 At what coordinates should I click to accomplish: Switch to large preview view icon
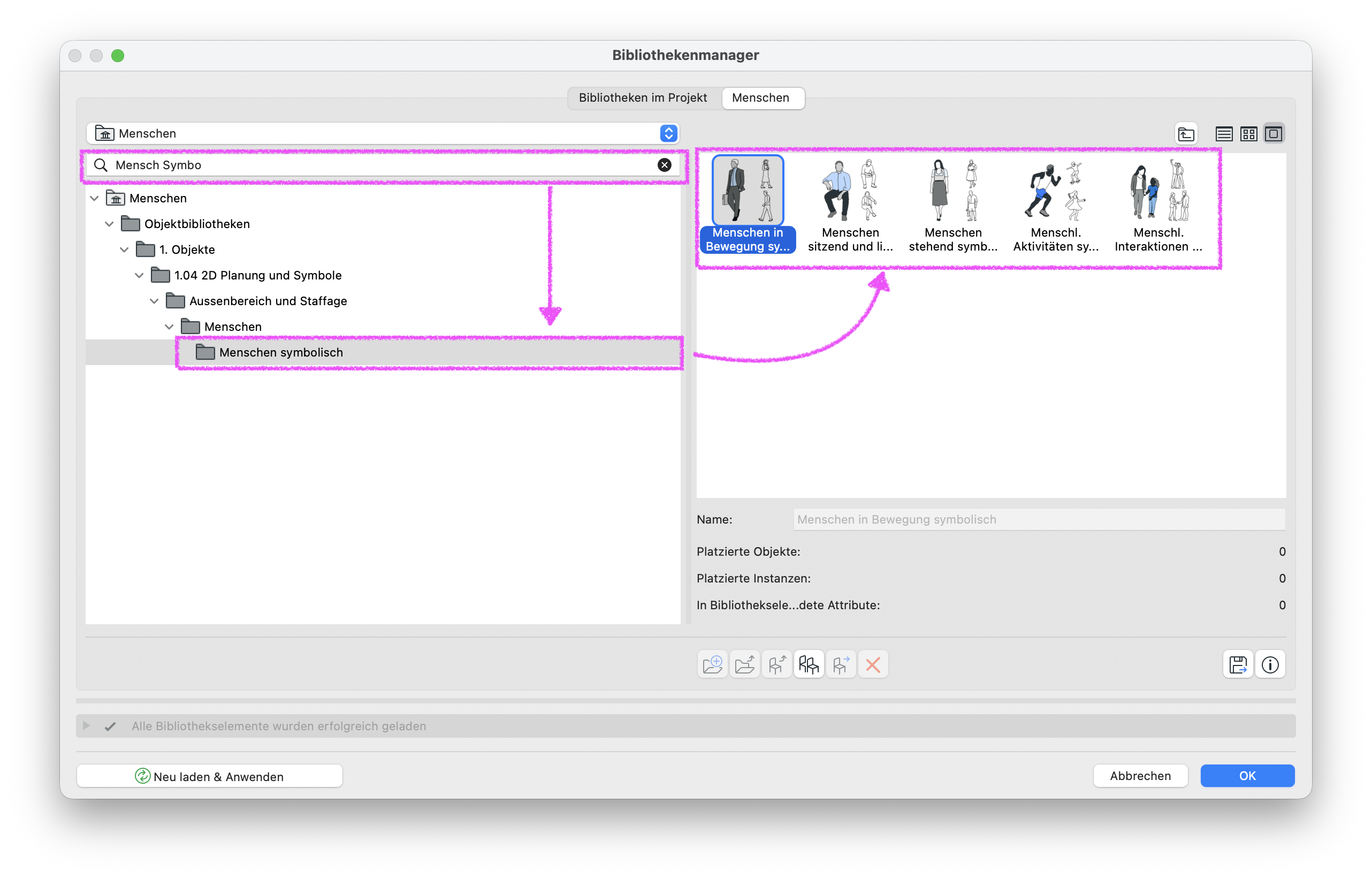coord(1274,133)
